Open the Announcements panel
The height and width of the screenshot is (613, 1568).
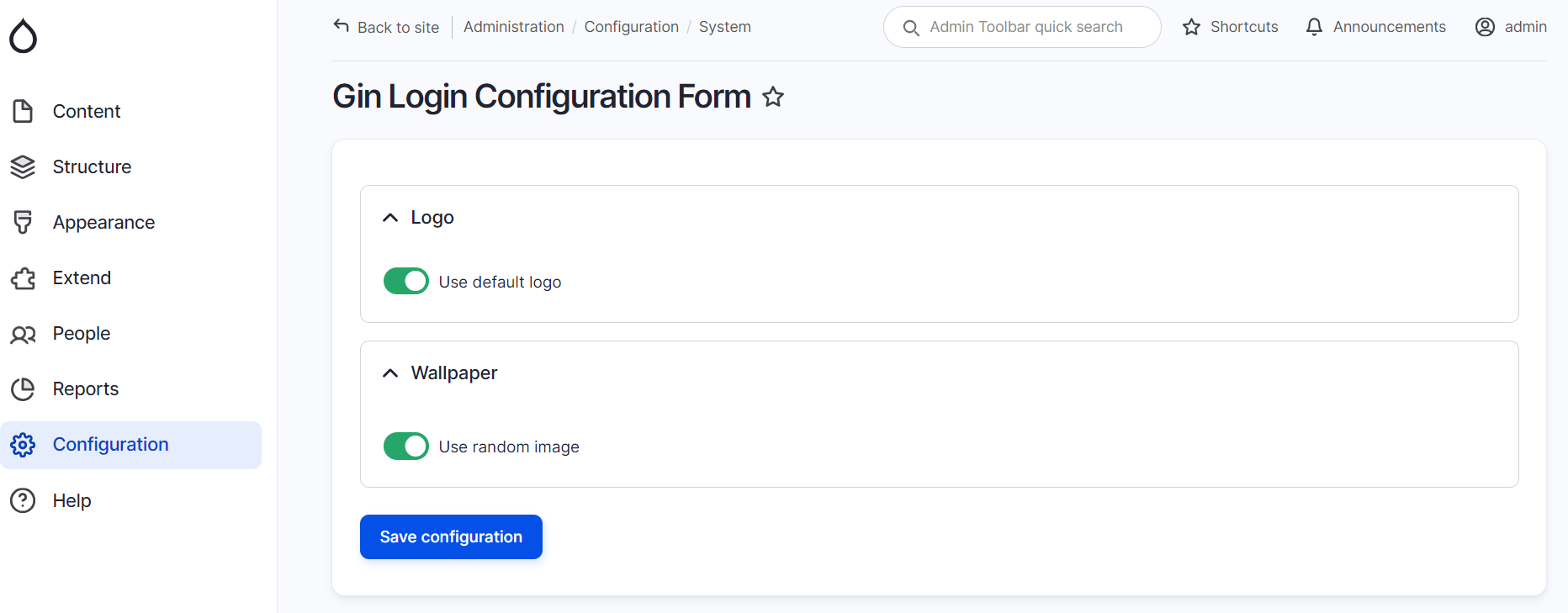coord(1375,27)
